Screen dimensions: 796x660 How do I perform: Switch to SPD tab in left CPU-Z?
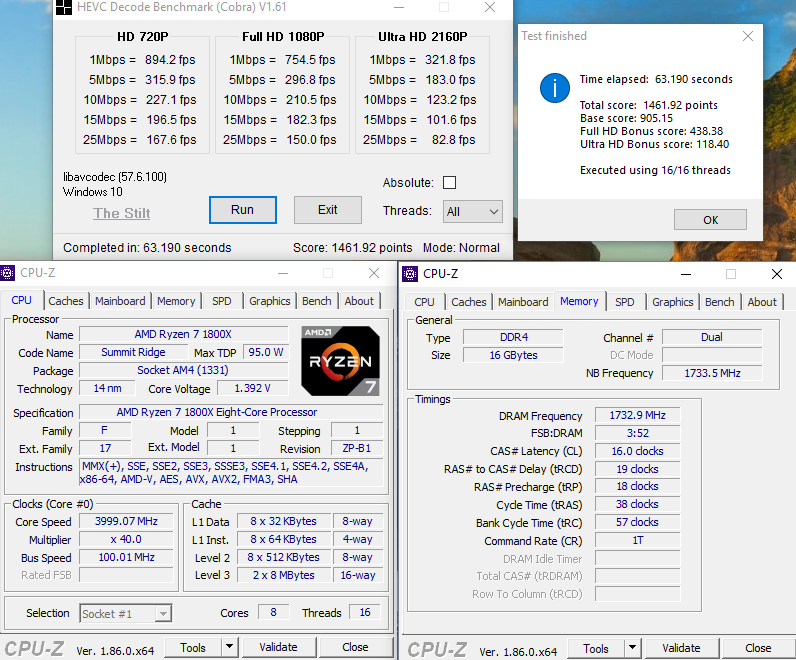[x=222, y=301]
